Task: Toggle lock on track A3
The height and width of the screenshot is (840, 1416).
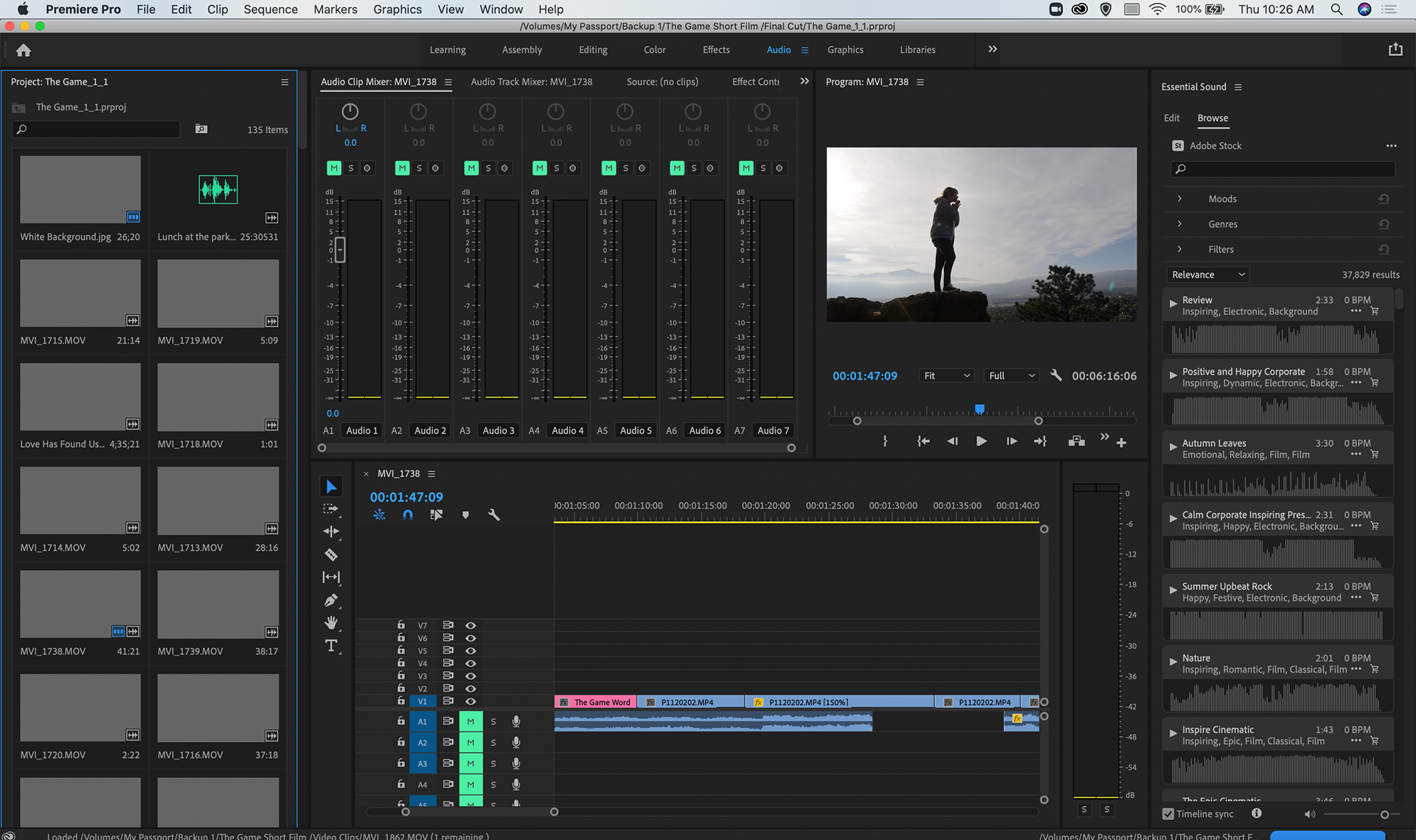Action: click(401, 763)
